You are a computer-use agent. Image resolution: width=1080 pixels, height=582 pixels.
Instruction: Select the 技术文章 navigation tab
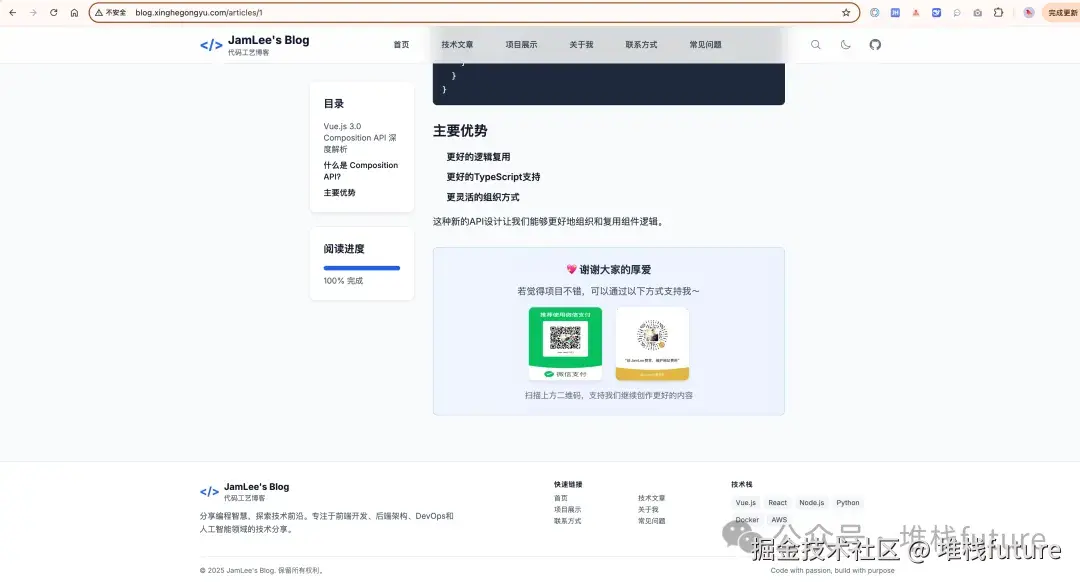tap(457, 44)
